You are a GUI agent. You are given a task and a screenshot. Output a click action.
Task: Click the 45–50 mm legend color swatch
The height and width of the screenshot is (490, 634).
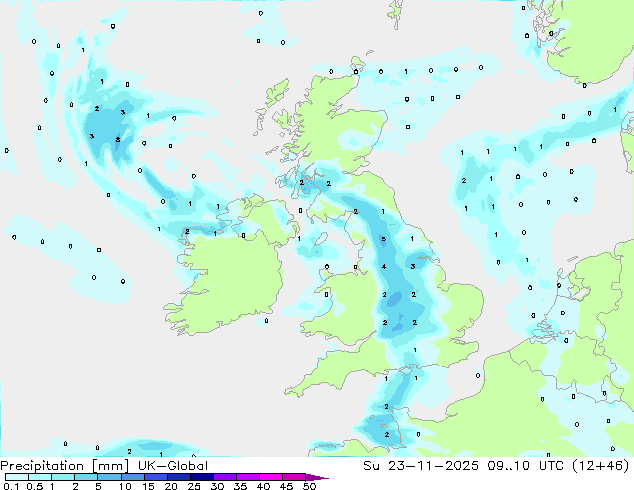294,477
